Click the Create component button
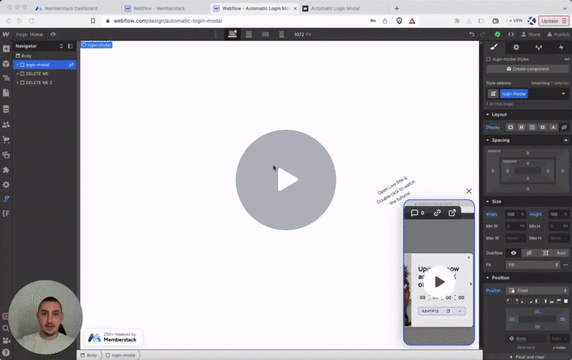The width and height of the screenshot is (572, 360). (x=527, y=69)
